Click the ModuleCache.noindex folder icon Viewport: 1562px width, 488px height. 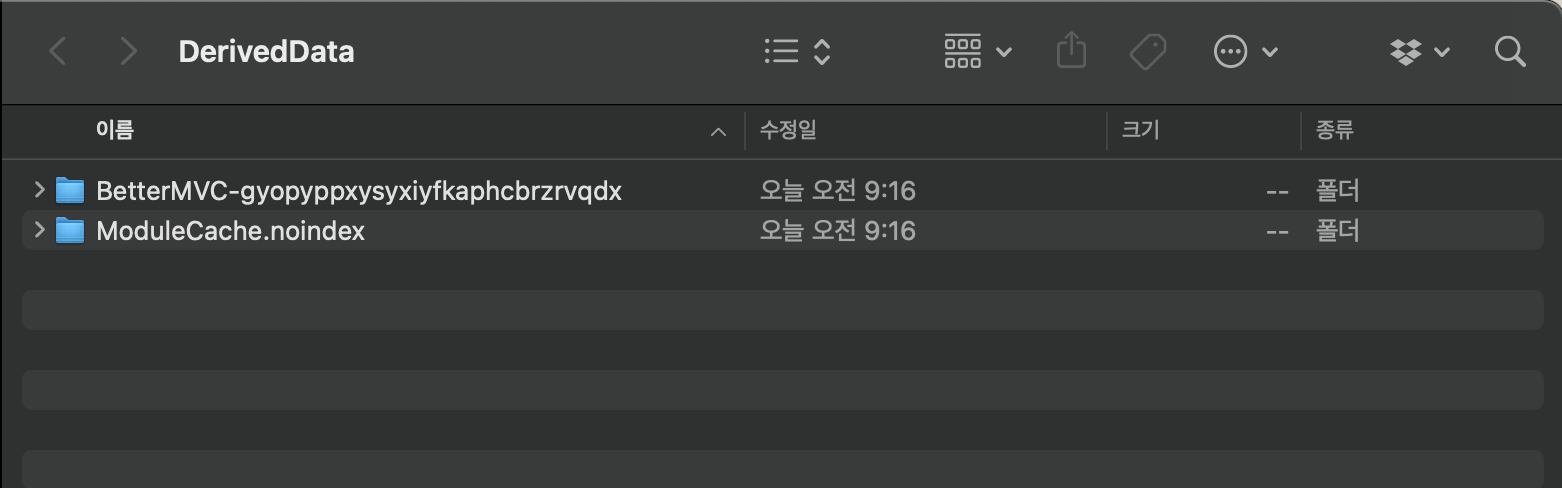[x=70, y=231]
